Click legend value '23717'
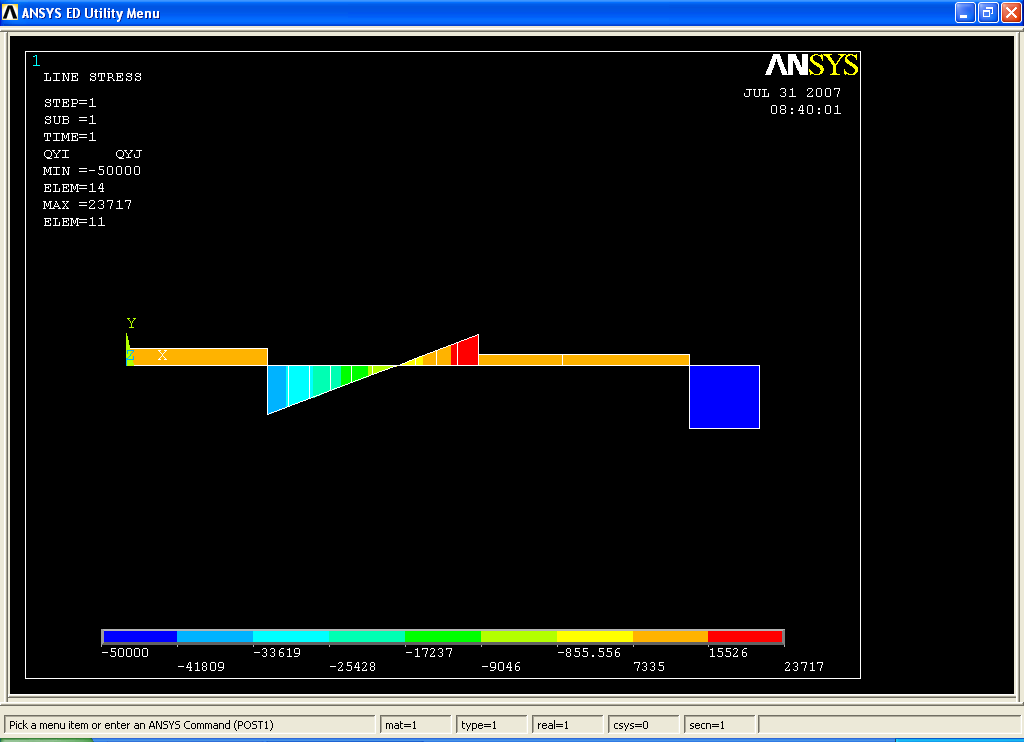 coord(804,667)
